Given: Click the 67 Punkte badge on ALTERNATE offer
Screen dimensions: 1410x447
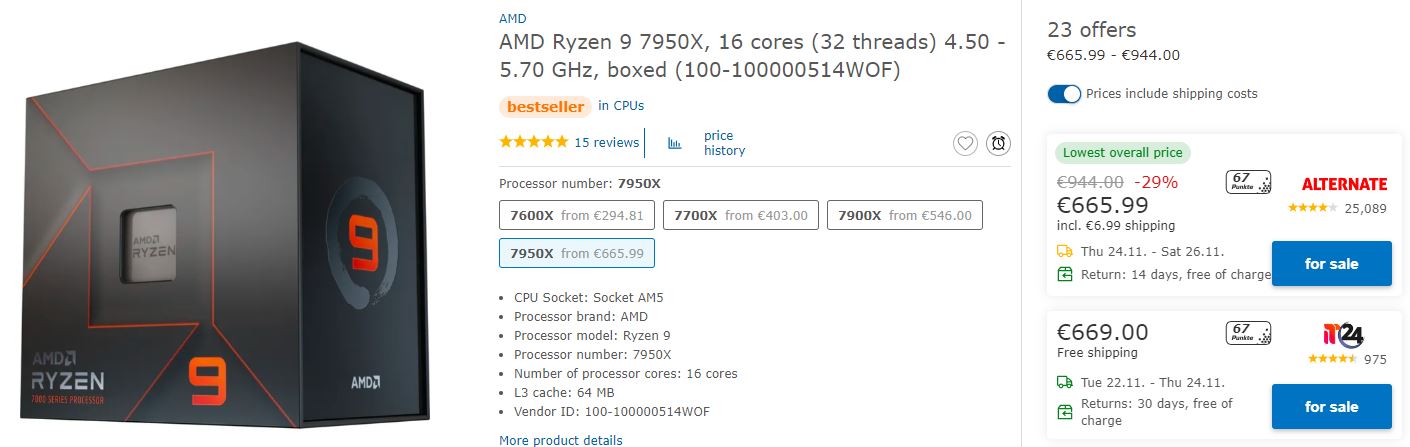Looking at the screenshot, I should (1248, 183).
